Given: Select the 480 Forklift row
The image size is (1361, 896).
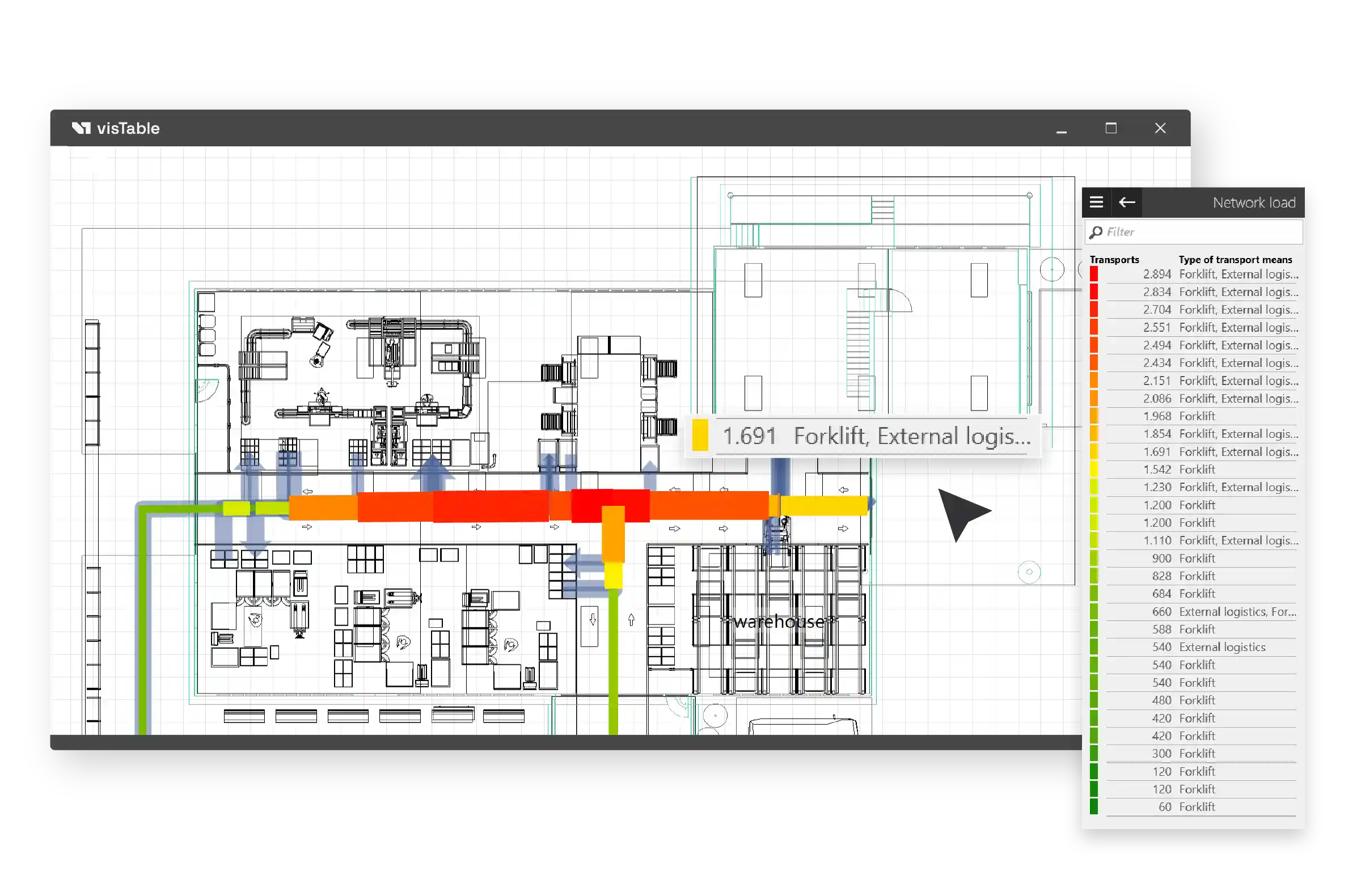Looking at the screenshot, I should 1194,700.
